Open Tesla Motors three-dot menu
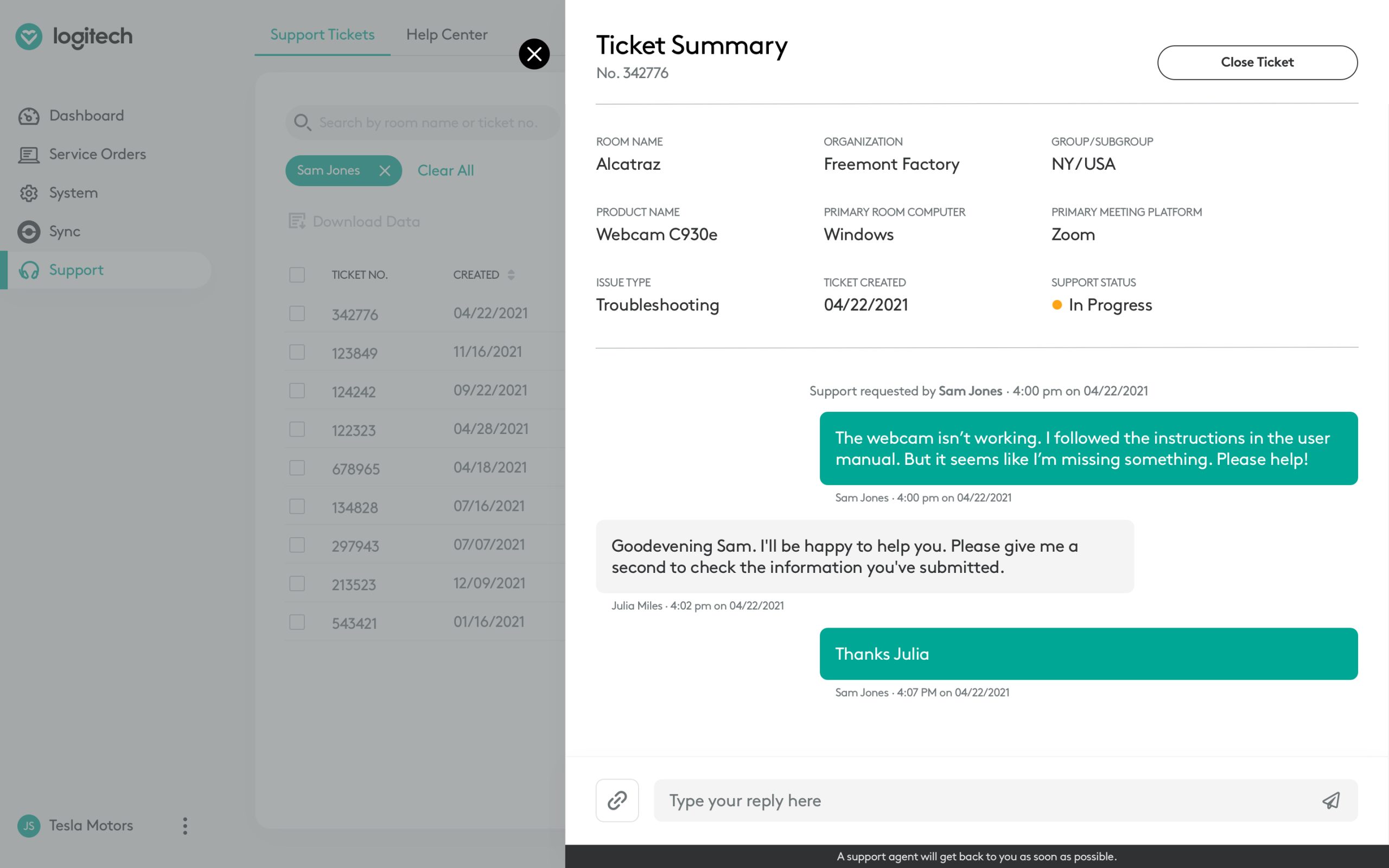Screen dimensions: 1389x868 click(x=185, y=826)
